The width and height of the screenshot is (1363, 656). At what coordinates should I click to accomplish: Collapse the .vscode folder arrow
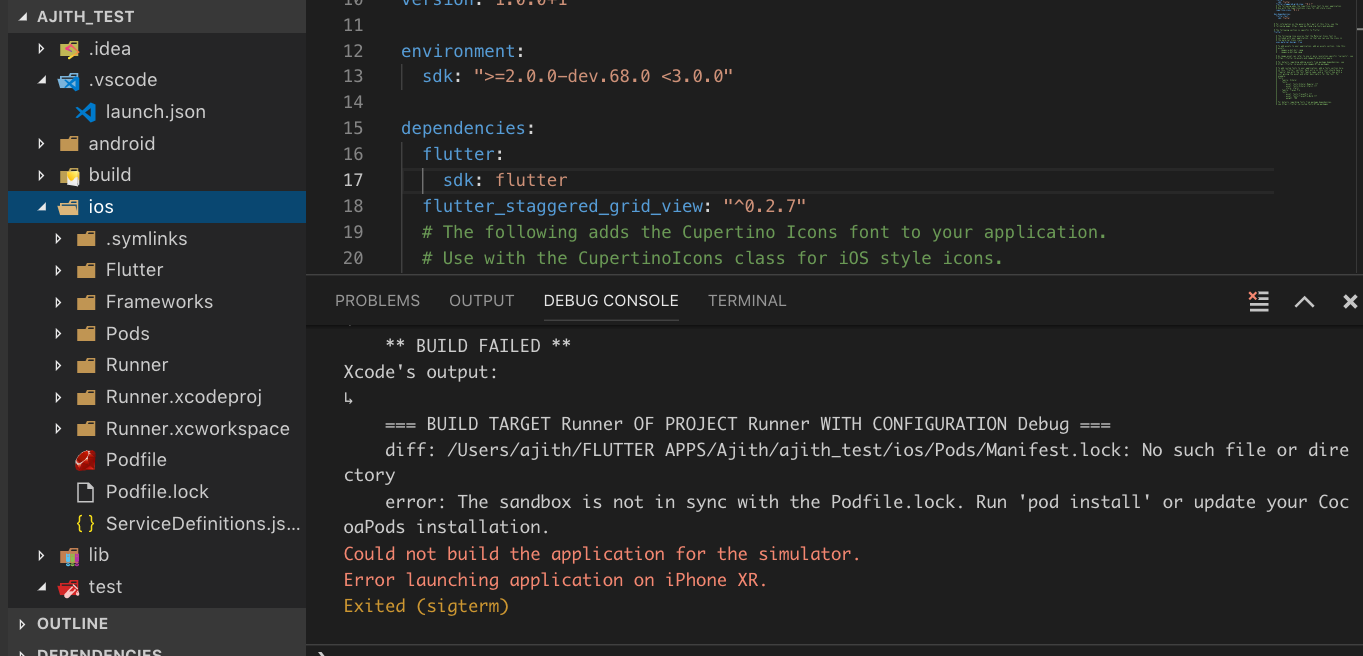tap(42, 80)
